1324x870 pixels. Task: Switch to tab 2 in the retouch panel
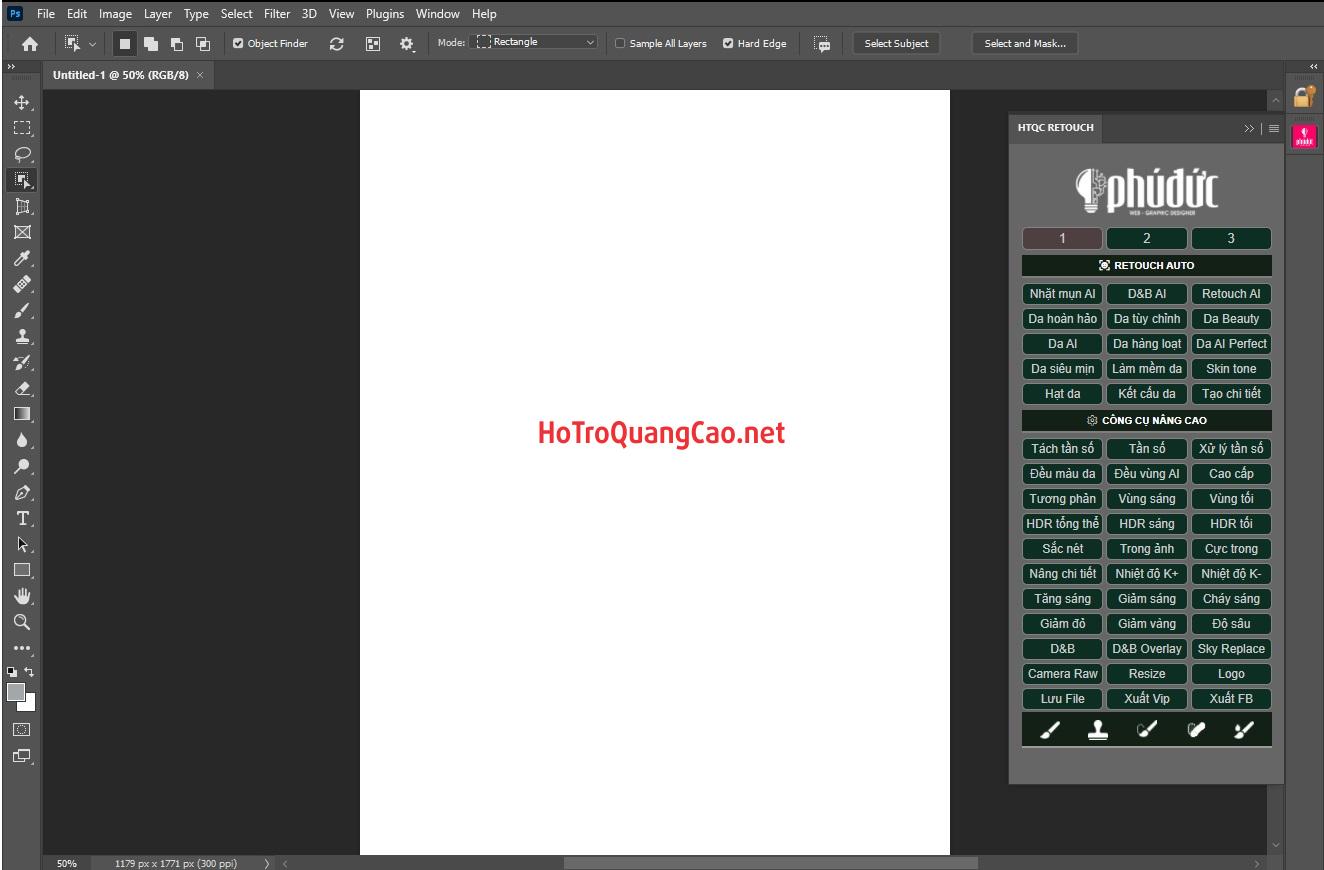pos(1146,238)
